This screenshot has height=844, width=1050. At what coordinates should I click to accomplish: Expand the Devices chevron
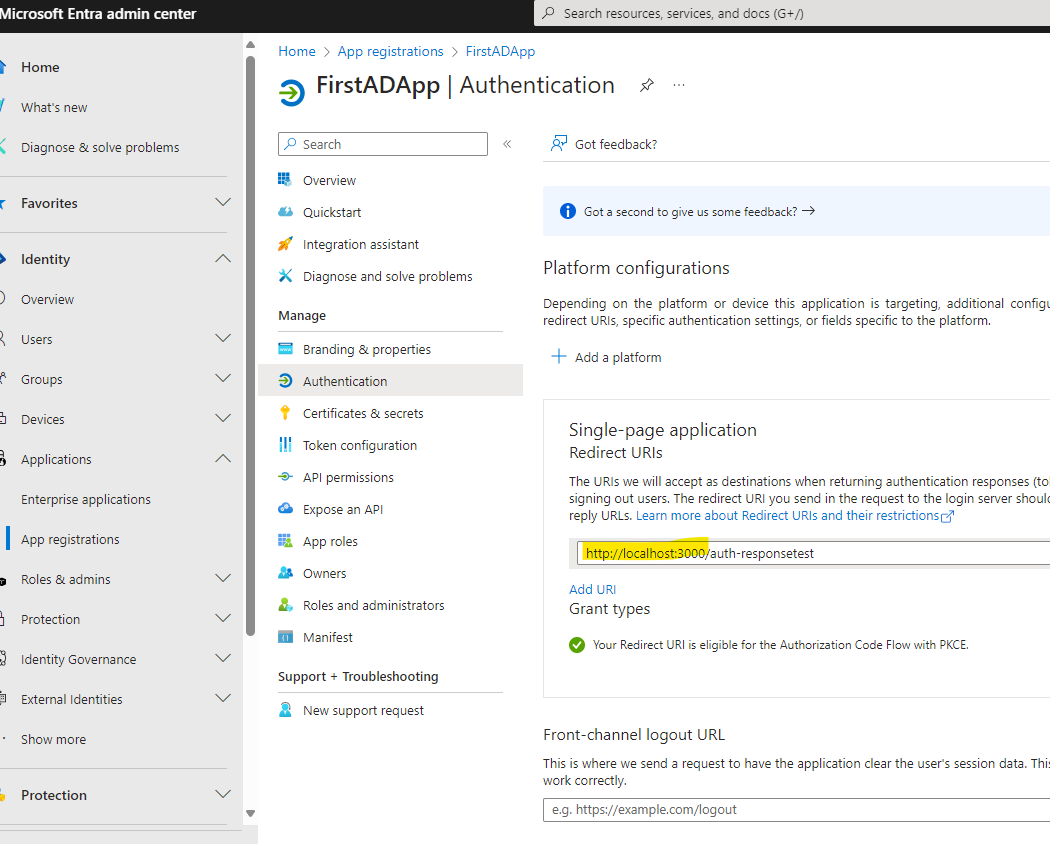pyautogui.click(x=223, y=419)
